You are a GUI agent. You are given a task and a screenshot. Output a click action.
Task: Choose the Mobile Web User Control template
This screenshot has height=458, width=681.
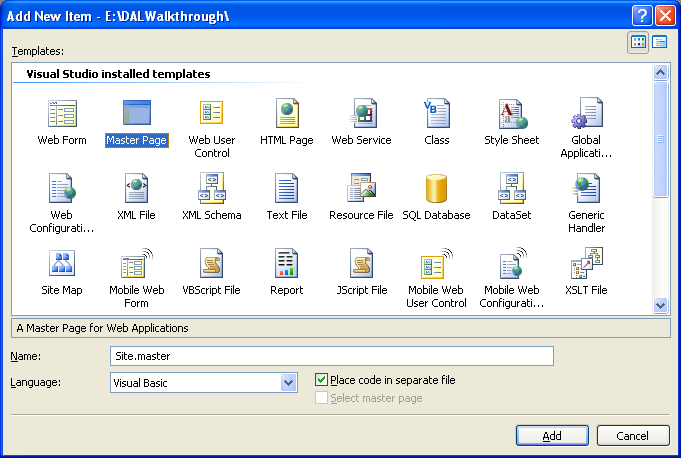coord(436,263)
